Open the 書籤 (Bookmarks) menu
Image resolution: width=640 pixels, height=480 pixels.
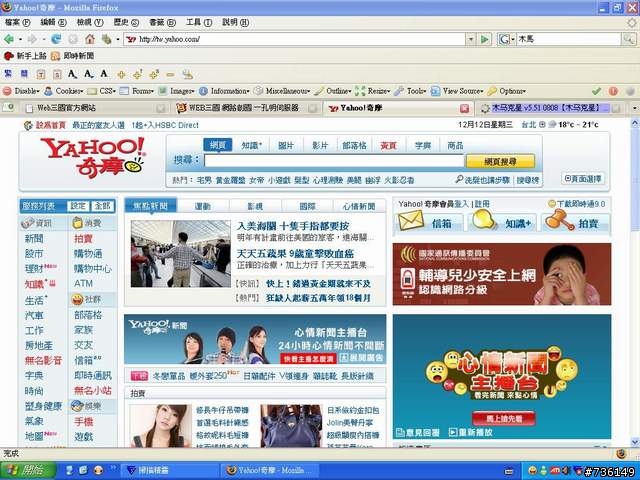click(162, 22)
